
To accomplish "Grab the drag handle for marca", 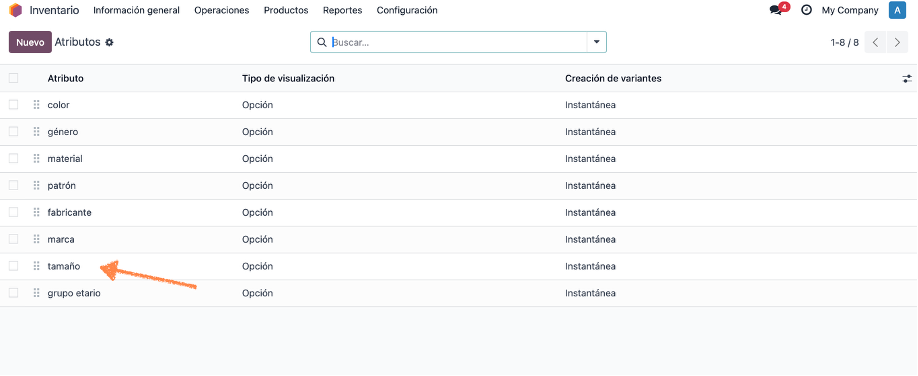I will [x=36, y=240].
